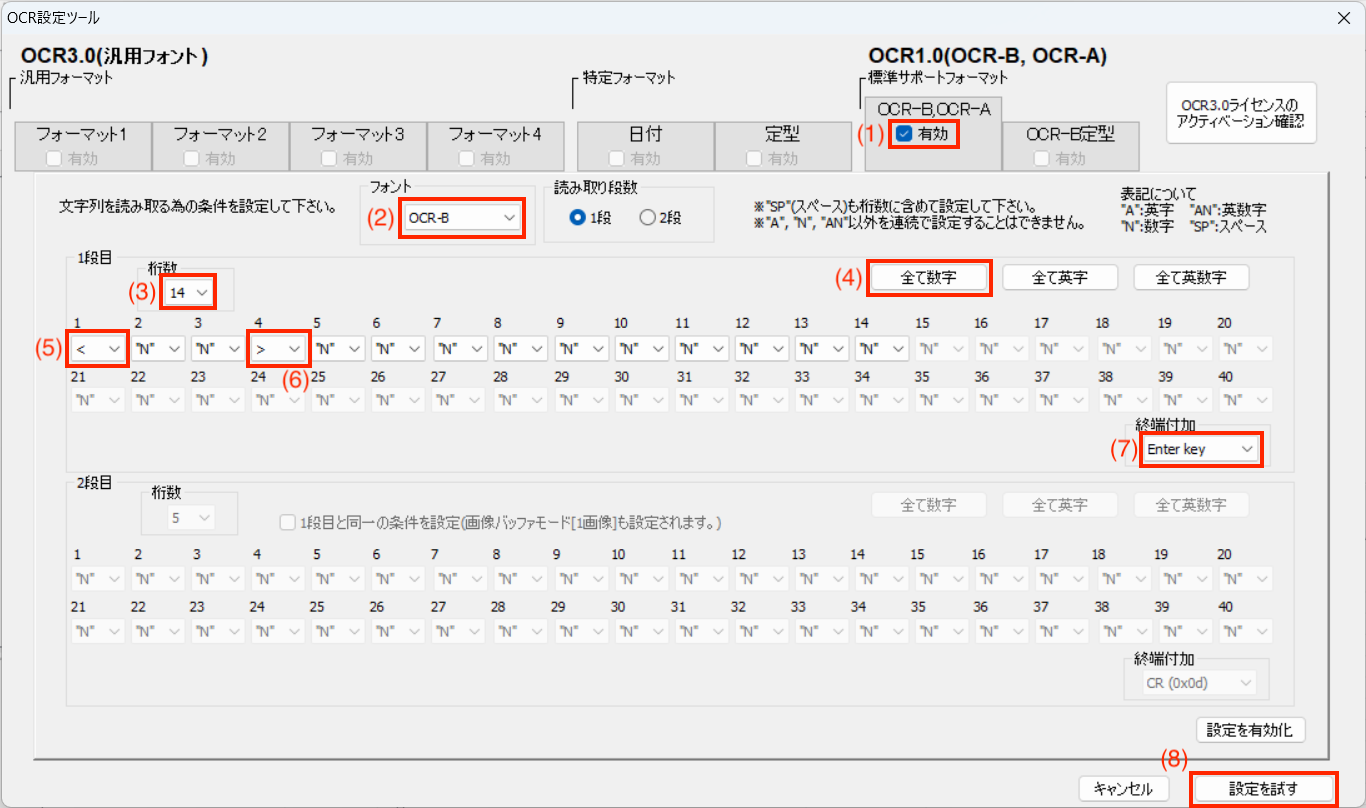The height and width of the screenshot is (808, 1366).
Task: Close the OCR設定ツール window
Action: coord(1342,17)
